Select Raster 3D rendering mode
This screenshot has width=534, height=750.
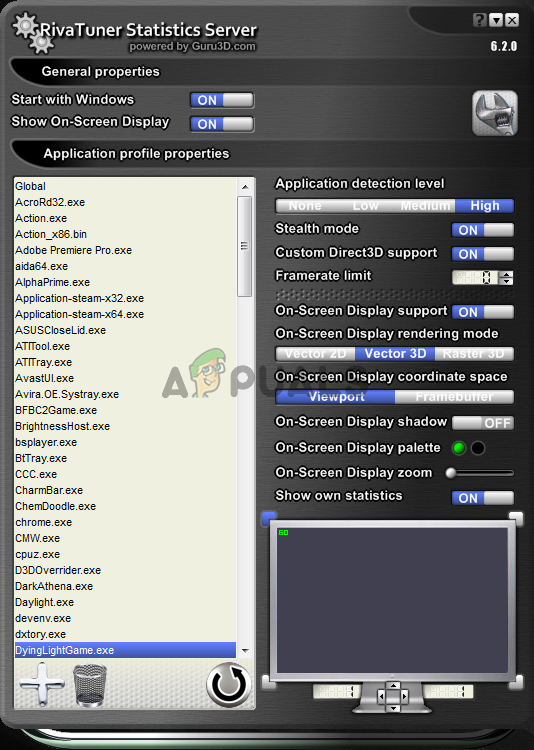pos(474,353)
